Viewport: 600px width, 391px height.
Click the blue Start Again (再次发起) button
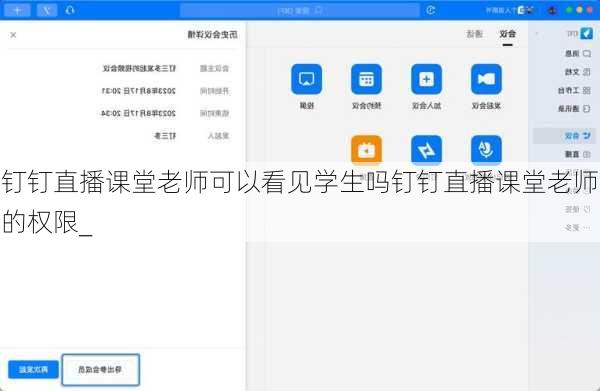(33, 370)
